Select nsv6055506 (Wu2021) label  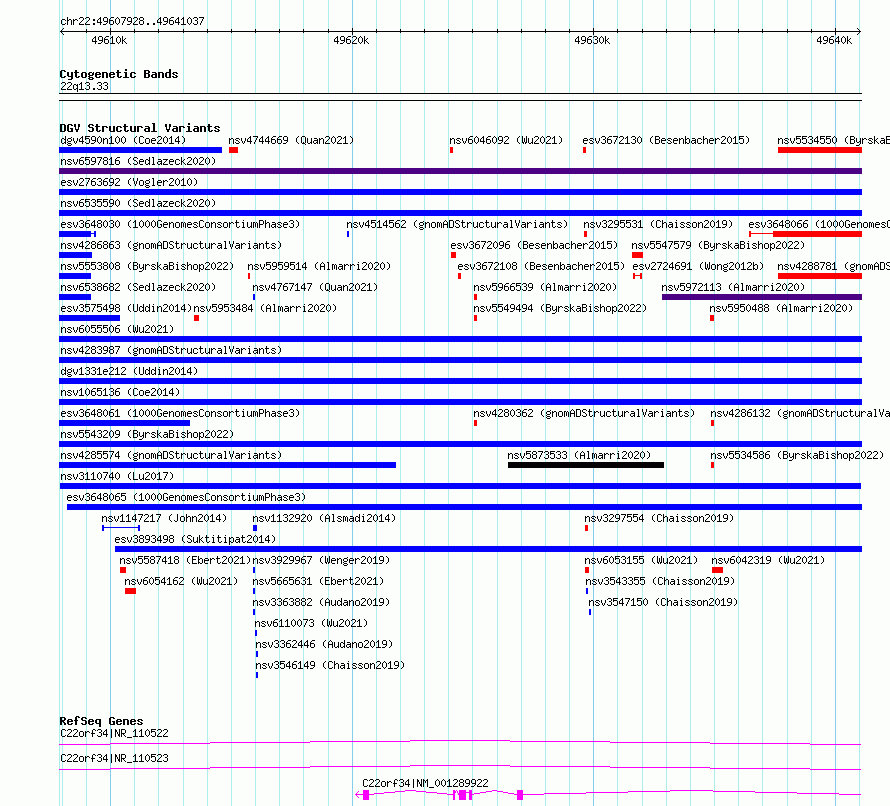[117, 329]
